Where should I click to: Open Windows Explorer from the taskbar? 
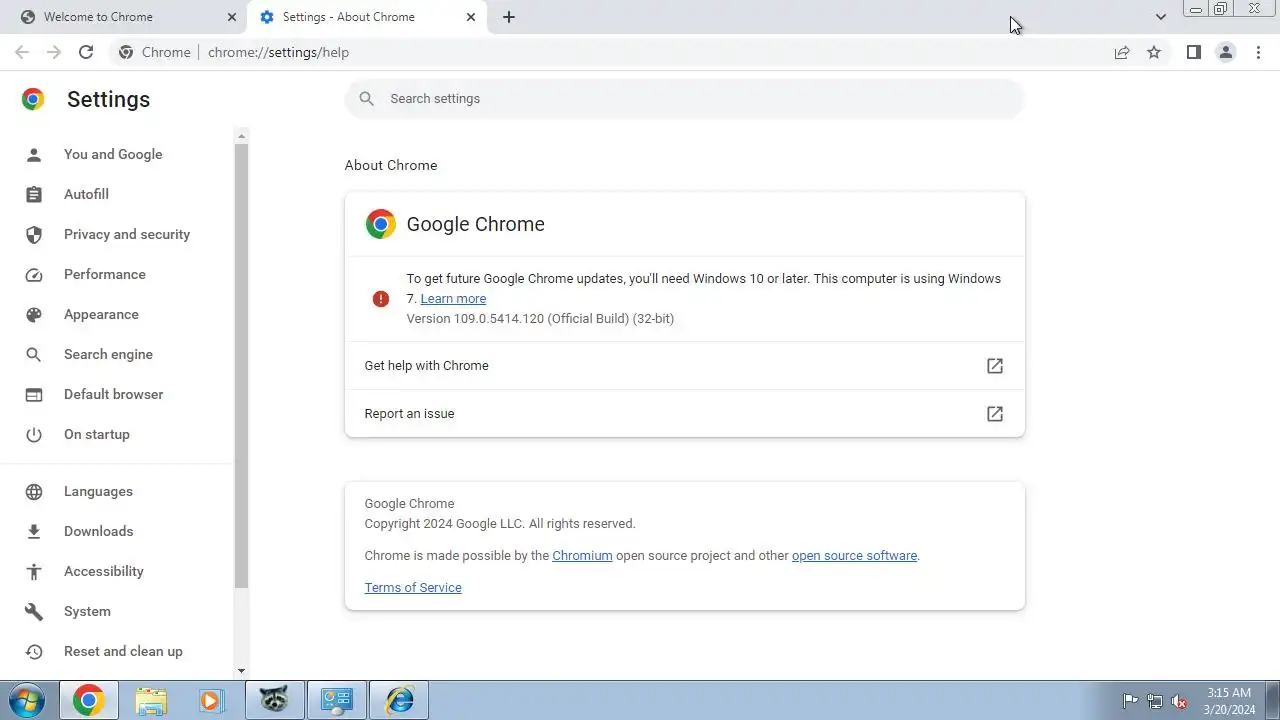pos(151,700)
